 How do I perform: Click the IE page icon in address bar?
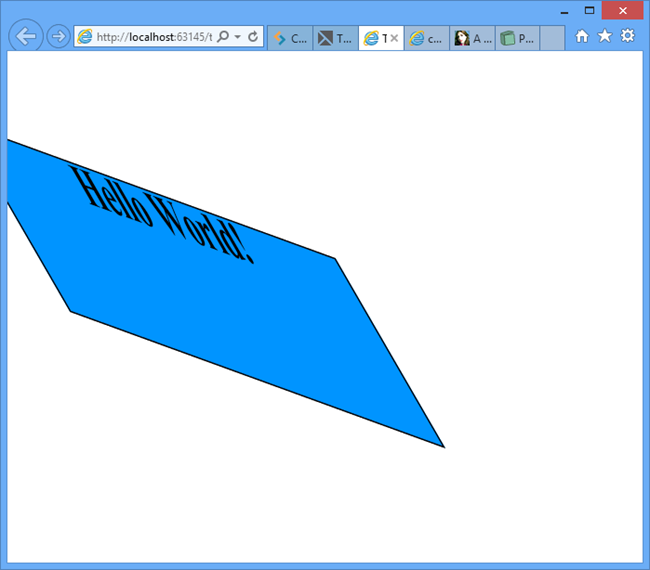coord(85,37)
